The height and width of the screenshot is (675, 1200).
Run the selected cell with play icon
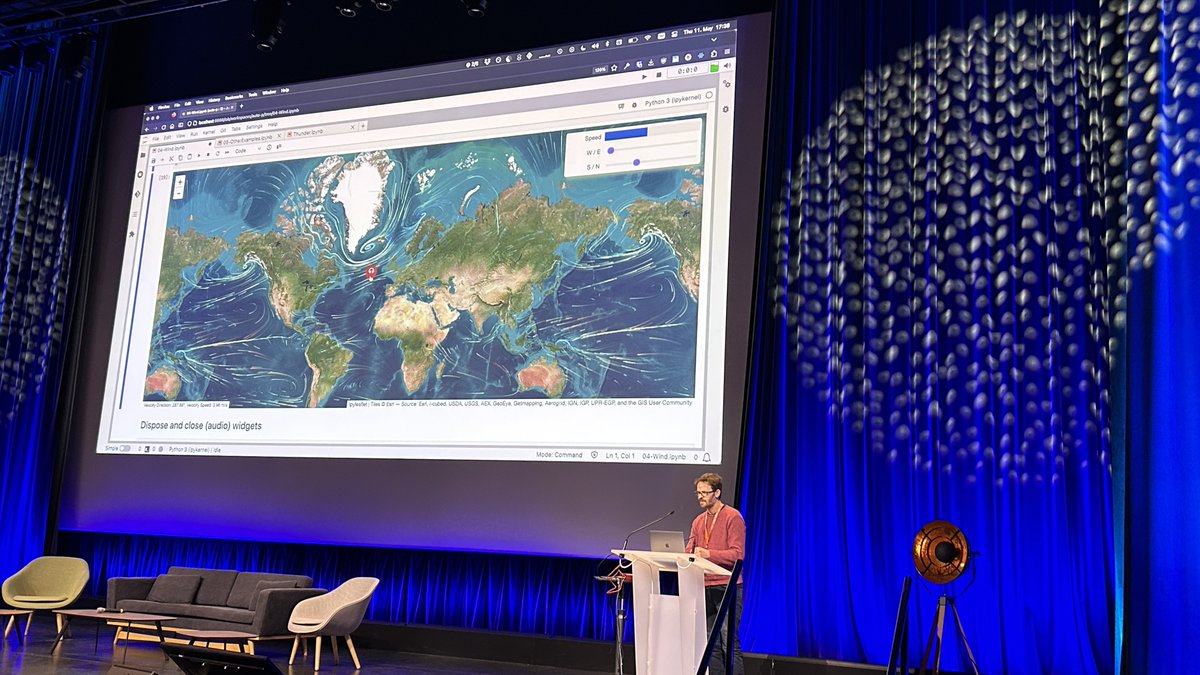coord(199,155)
